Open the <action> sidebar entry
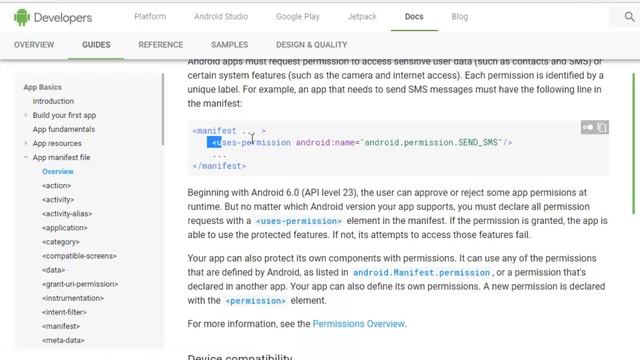 click(x=56, y=186)
